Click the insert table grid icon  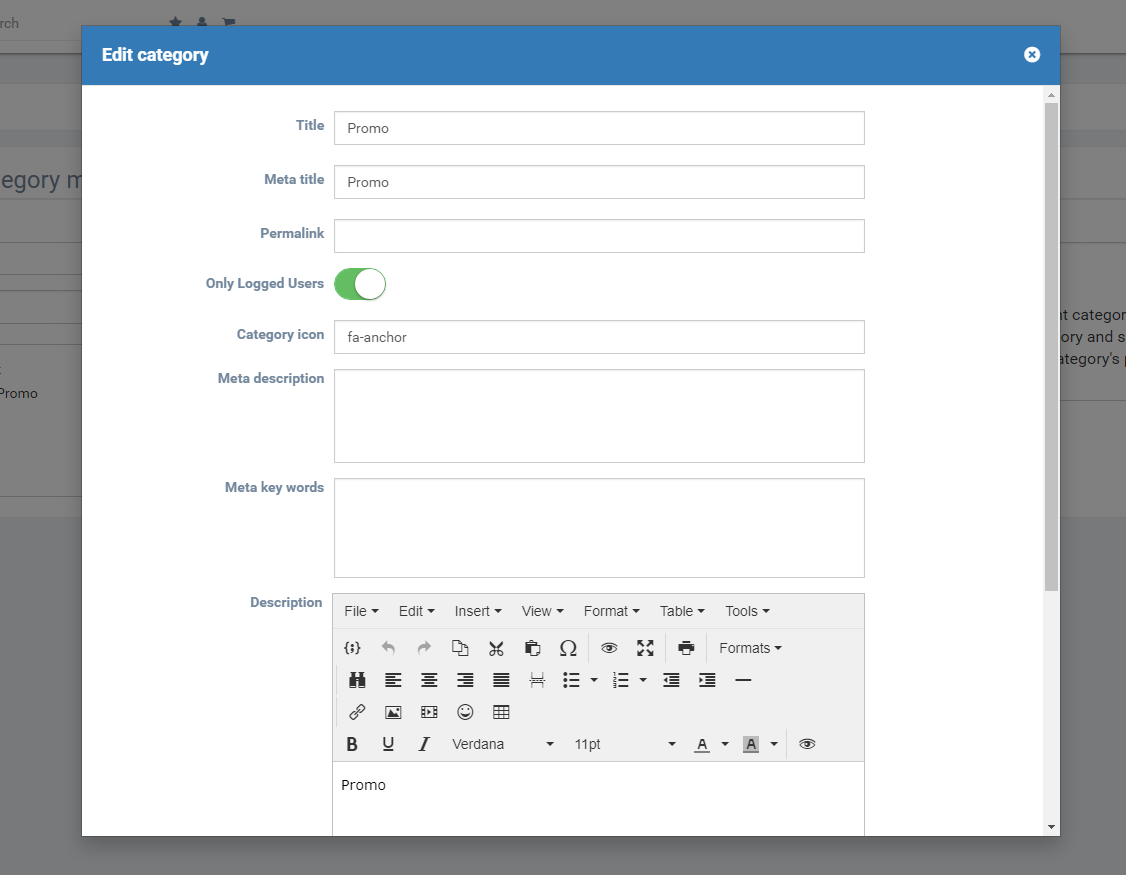click(x=501, y=712)
